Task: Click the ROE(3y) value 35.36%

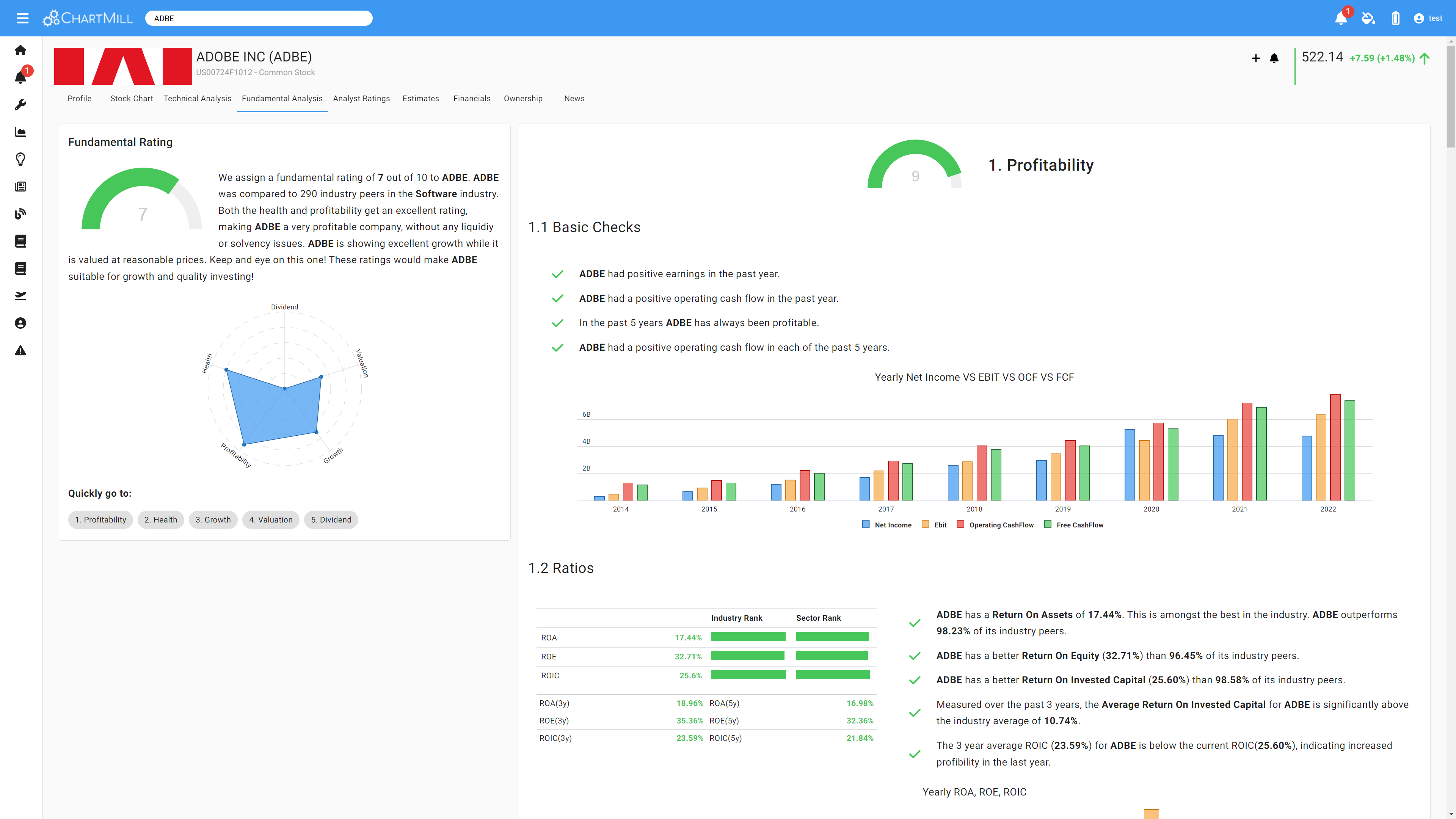Action: tap(690, 721)
